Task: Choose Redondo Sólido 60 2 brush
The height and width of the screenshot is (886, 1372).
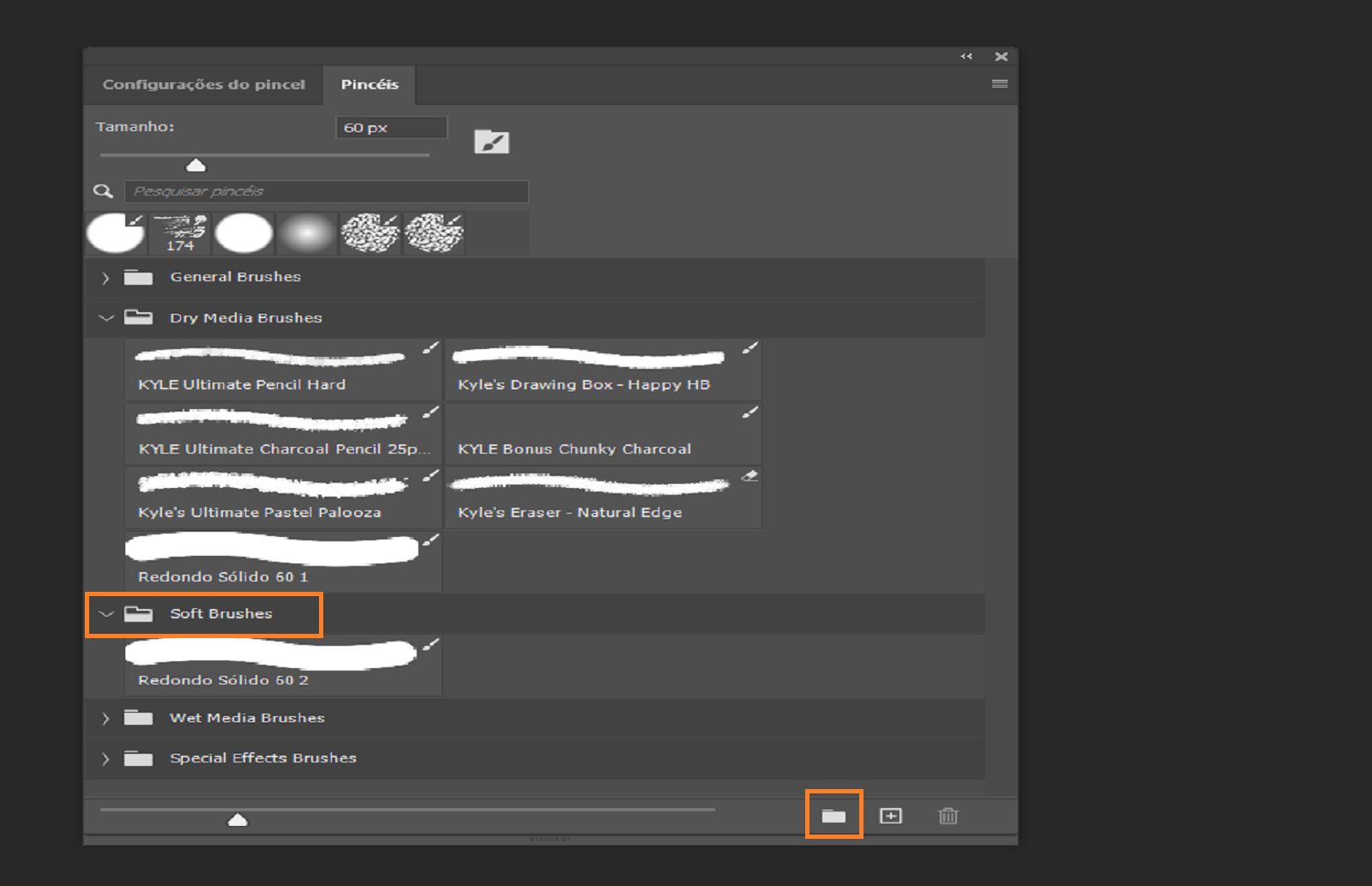Action: (284, 666)
